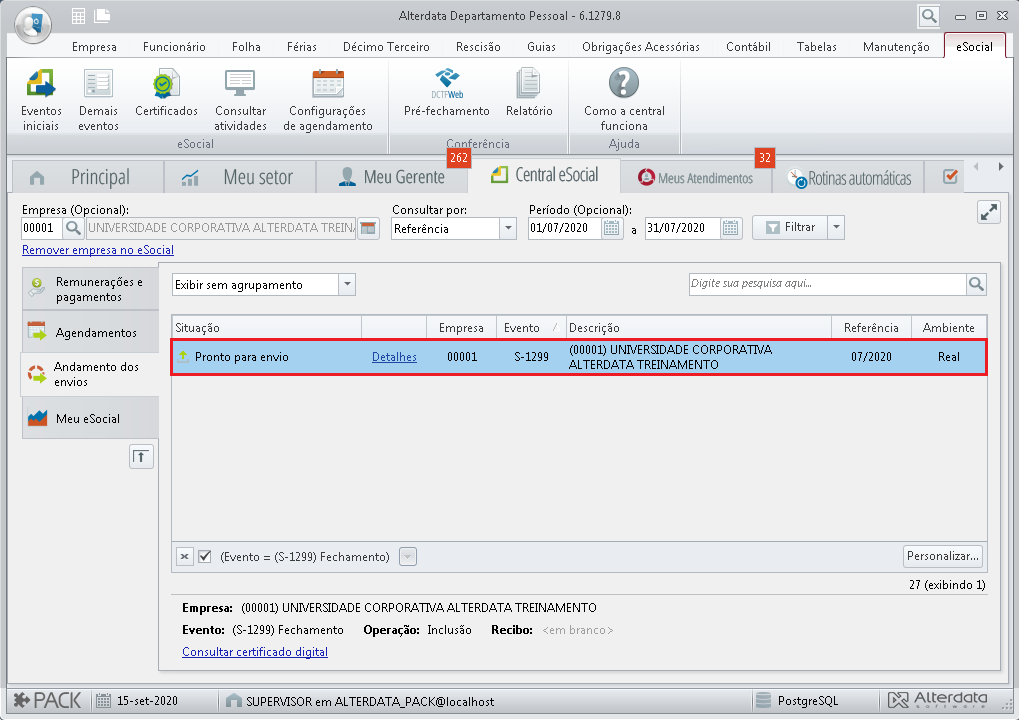
Task: Click the Digite sua pesquisa aqui field
Action: click(827, 284)
